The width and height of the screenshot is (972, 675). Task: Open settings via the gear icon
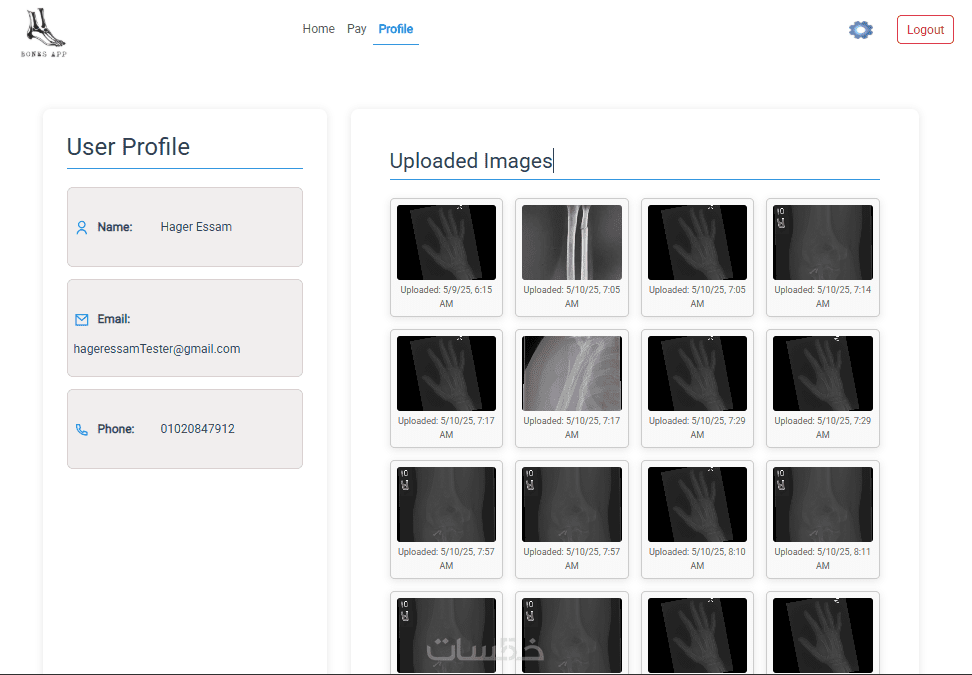[x=860, y=30]
